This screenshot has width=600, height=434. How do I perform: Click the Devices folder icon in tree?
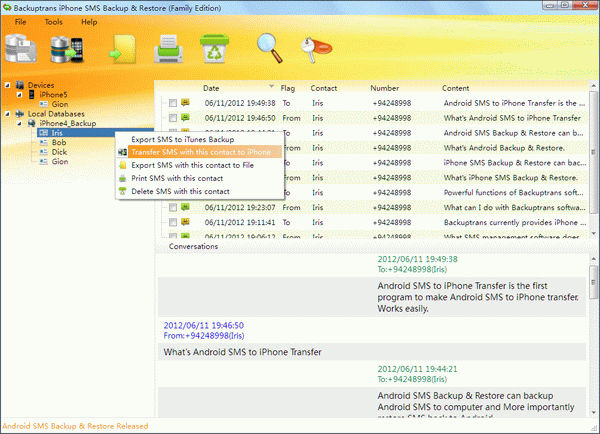(x=20, y=85)
